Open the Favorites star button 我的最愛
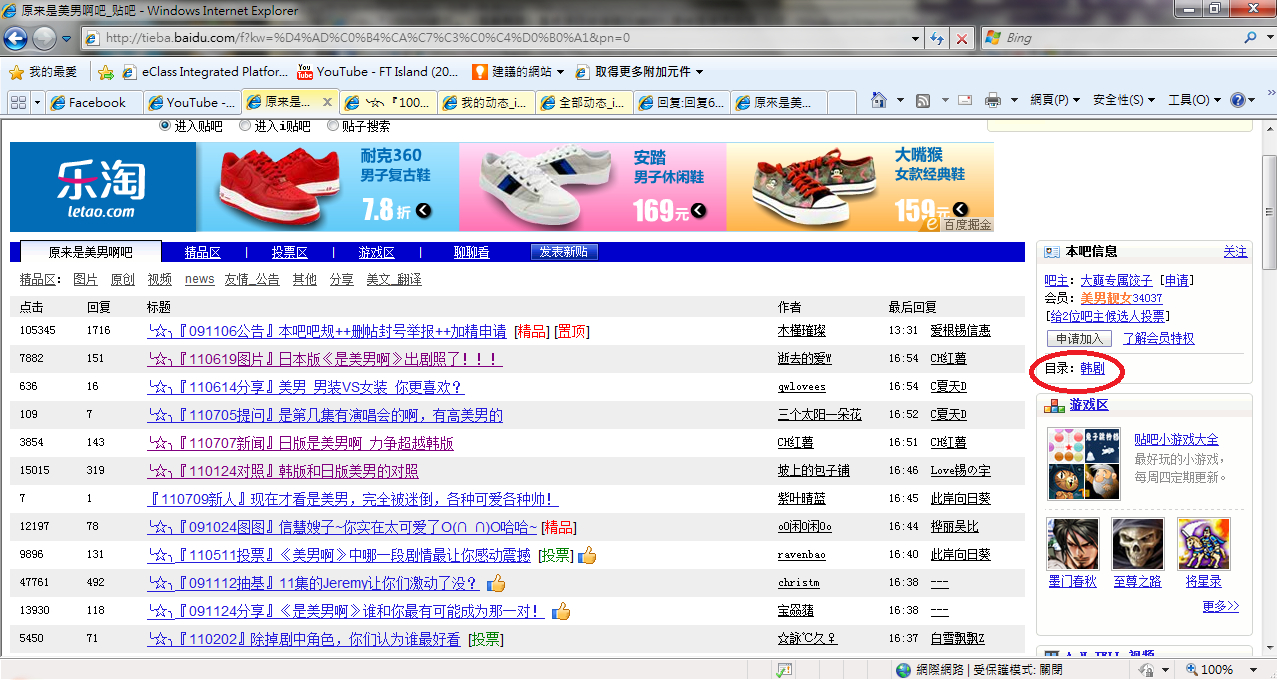The image size is (1277, 680). [x=43, y=72]
